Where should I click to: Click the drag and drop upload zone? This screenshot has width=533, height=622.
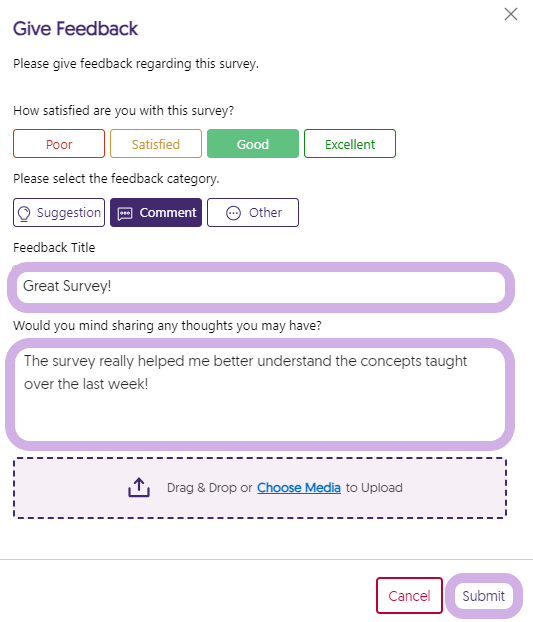coord(260,488)
